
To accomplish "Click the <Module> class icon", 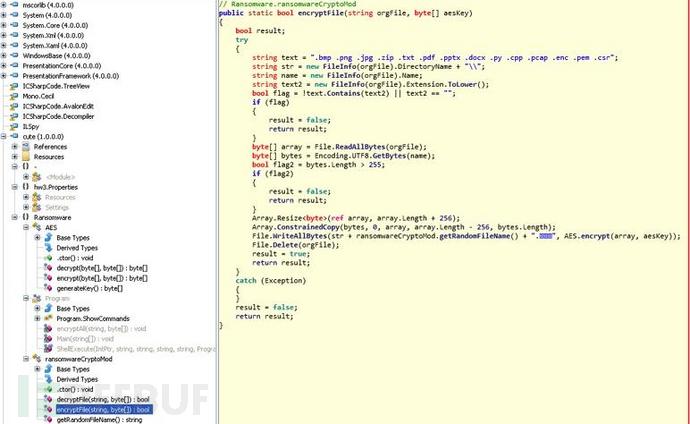I will [37, 177].
